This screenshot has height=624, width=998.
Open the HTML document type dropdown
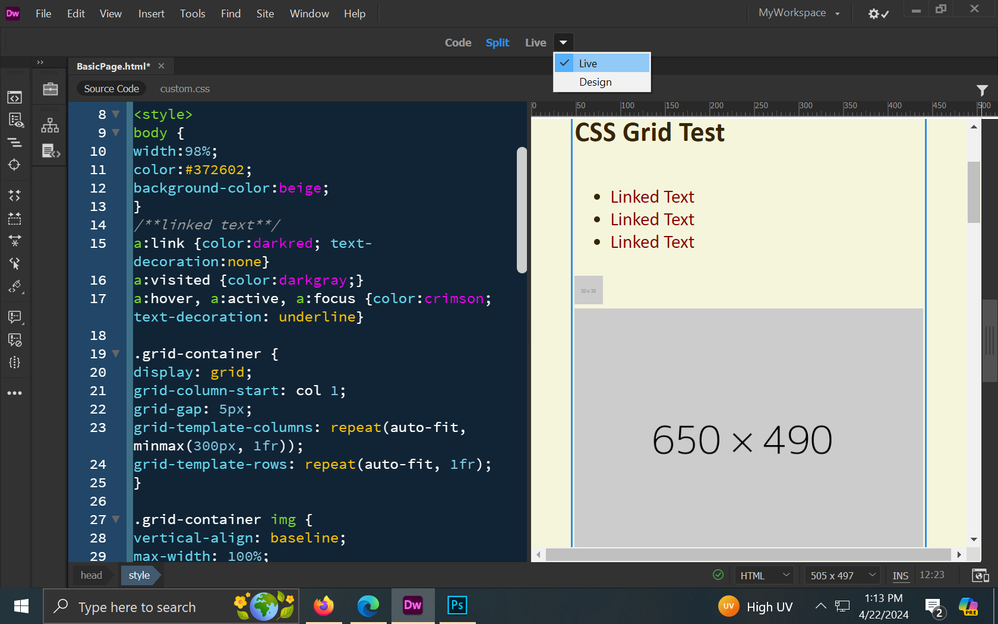pyautogui.click(x=763, y=576)
